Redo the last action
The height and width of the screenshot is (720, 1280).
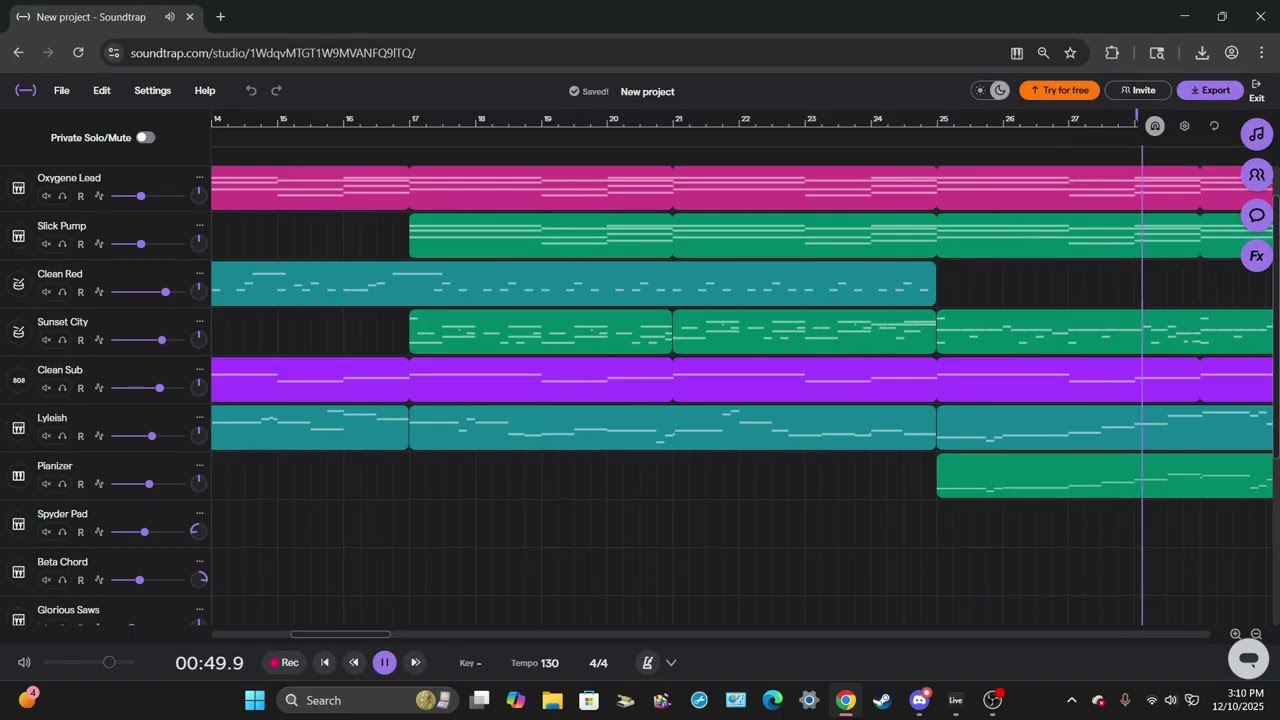(x=277, y=91)
